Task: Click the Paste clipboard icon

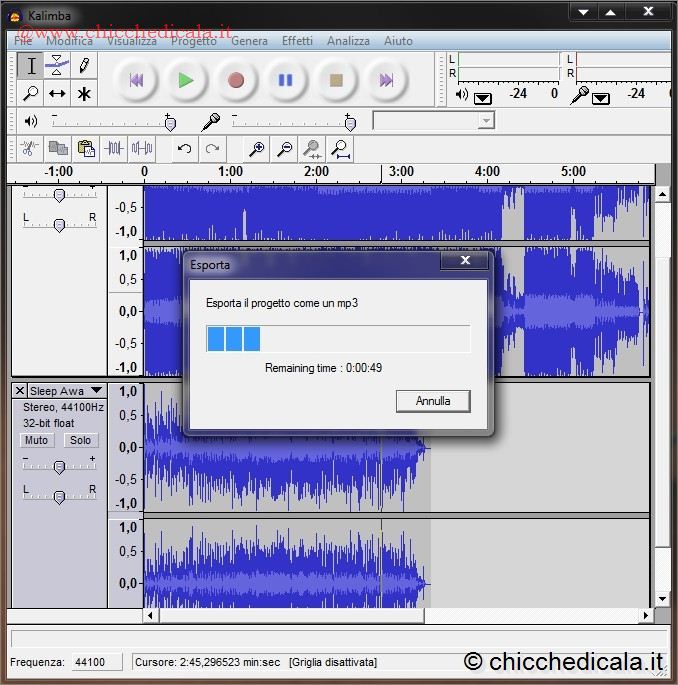Action: [86, 149]
